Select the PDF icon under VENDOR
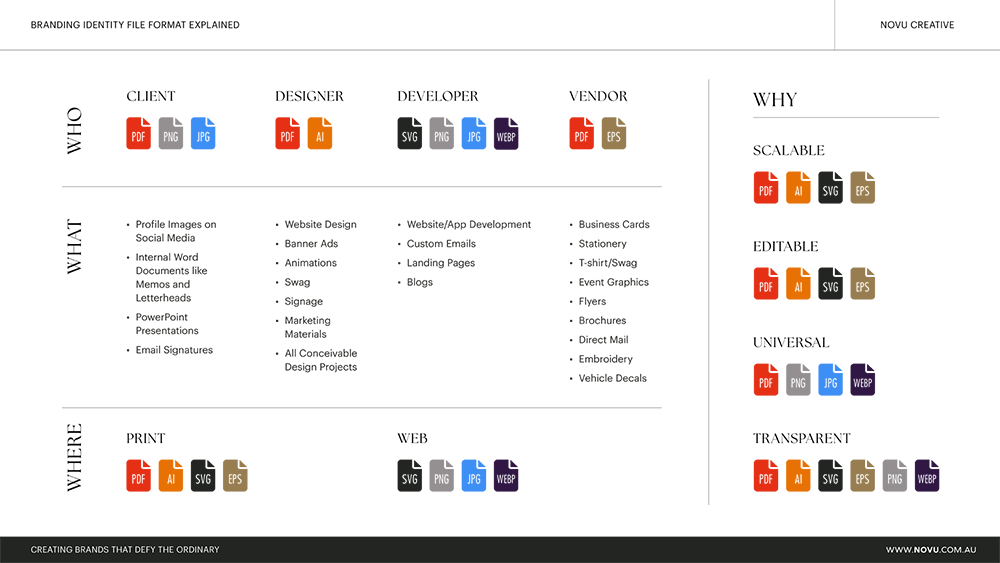Viewport: 1000px width, 563px height. coord(582,133)
